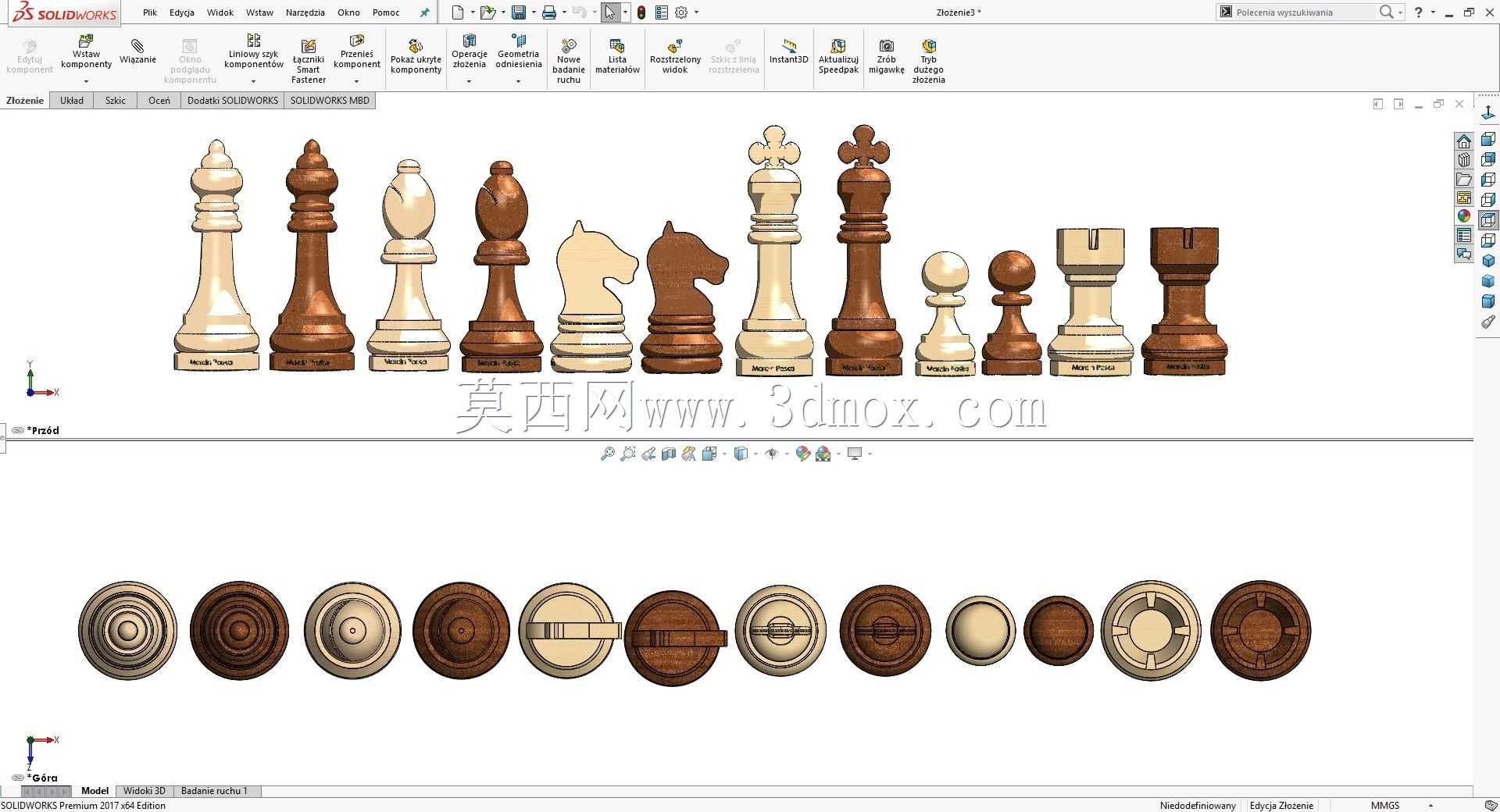Click *Przód view label link icon

click(x=17, y=430)
